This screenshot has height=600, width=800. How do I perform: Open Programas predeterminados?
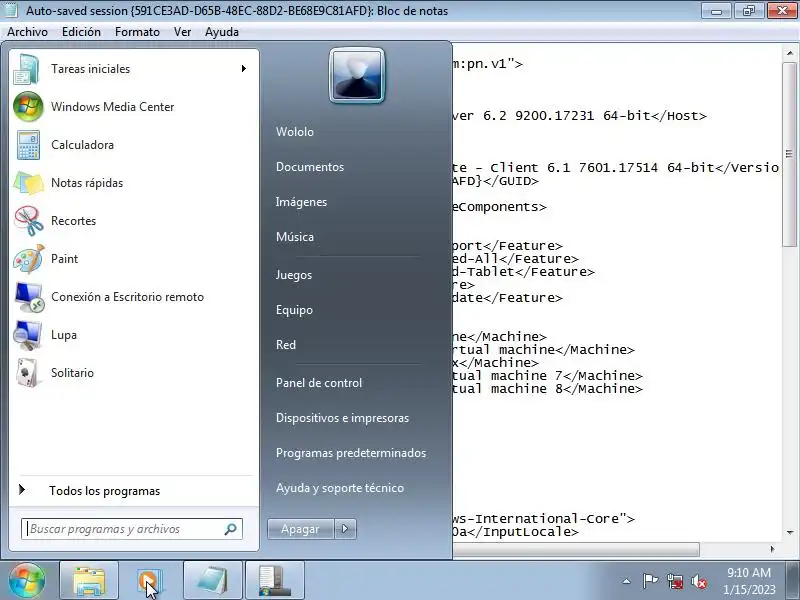coord(351,453)
